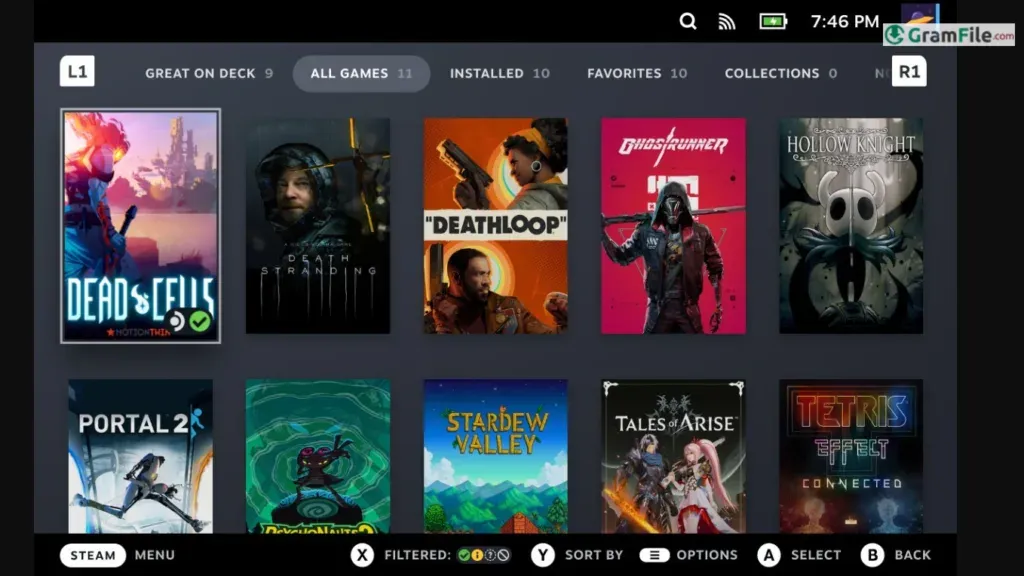Open the wireless network signal icon
Image resolution: width=1024 pixels, height=576 pixels.
click(x=726, y=22)
